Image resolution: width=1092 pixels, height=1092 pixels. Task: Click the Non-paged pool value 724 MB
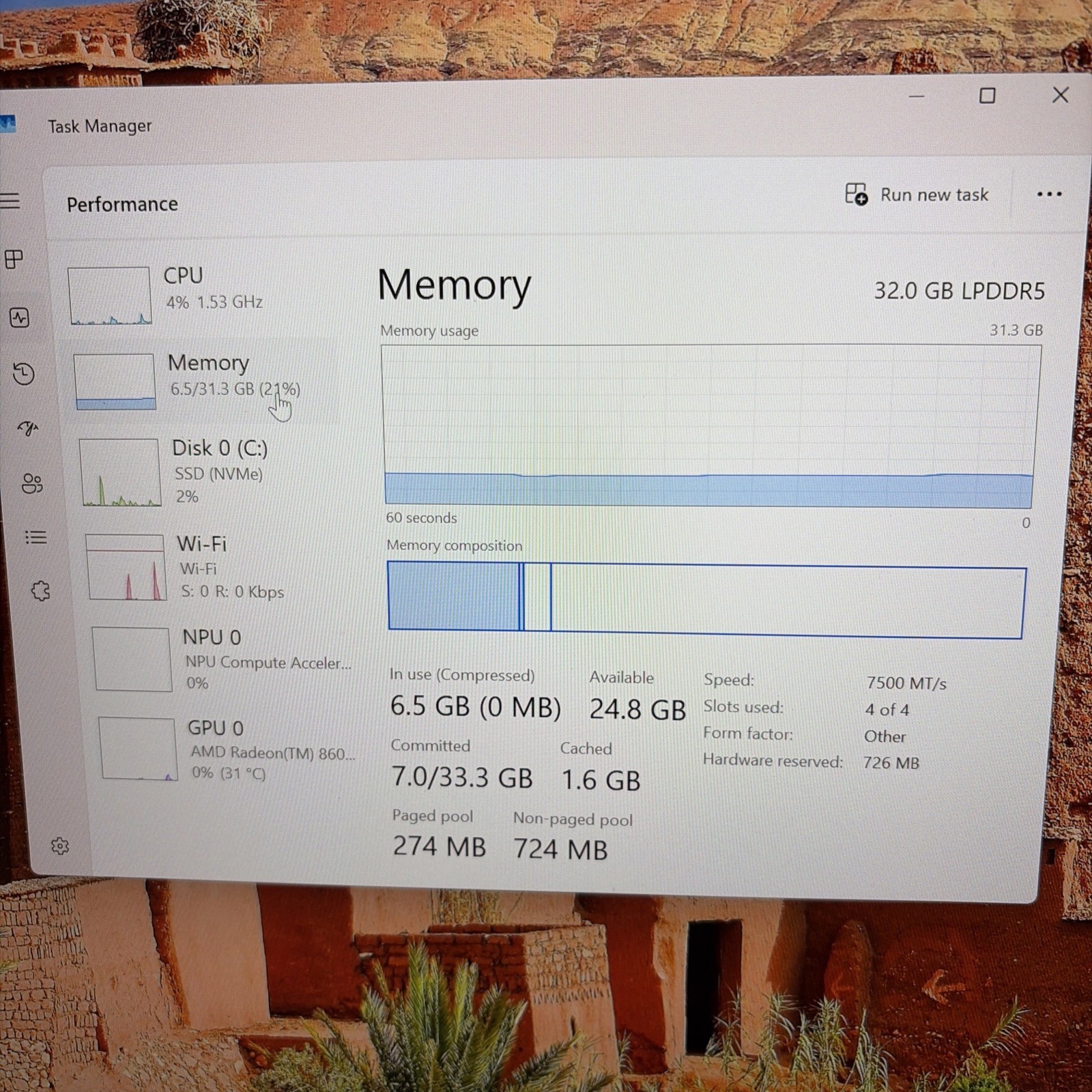(560, 850)
